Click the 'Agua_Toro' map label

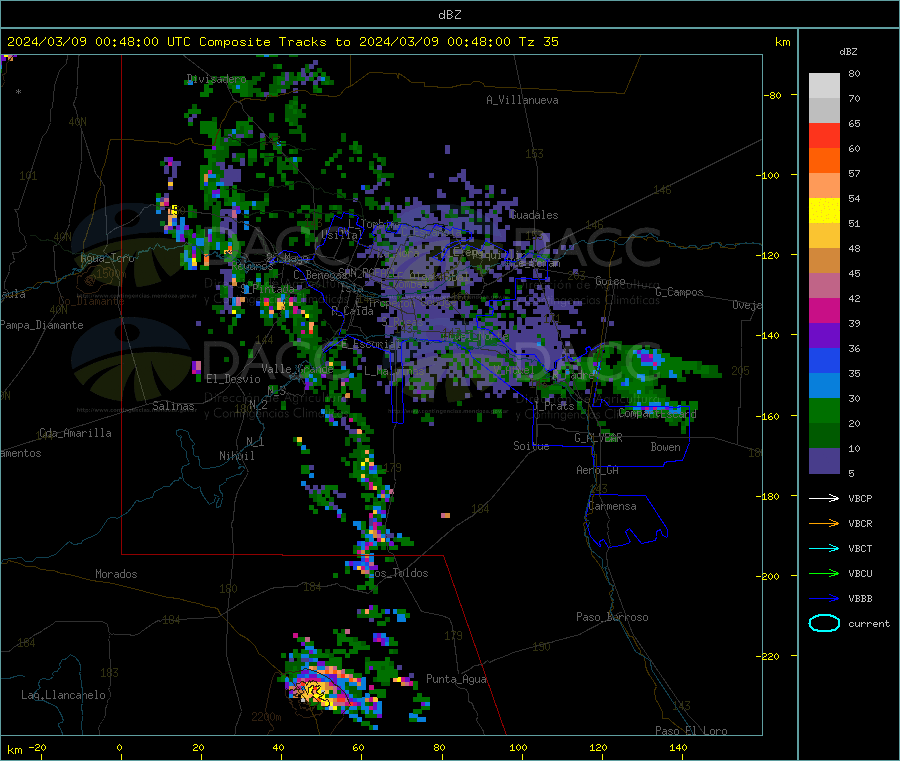(107, 258)
